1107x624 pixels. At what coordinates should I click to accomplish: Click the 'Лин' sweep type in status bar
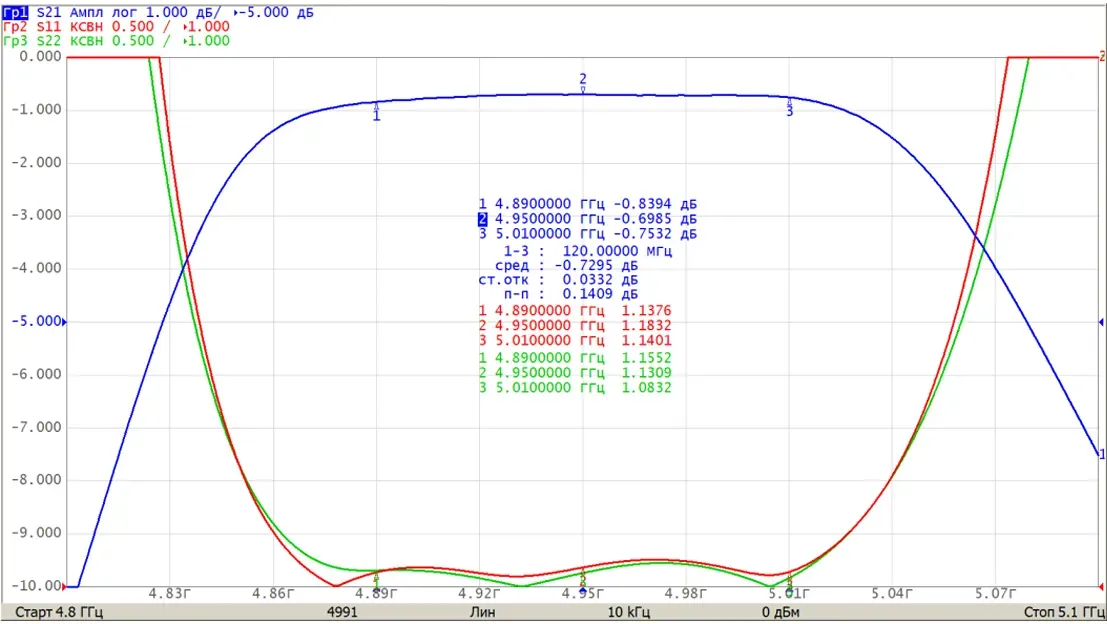click(x=482, y=612)
